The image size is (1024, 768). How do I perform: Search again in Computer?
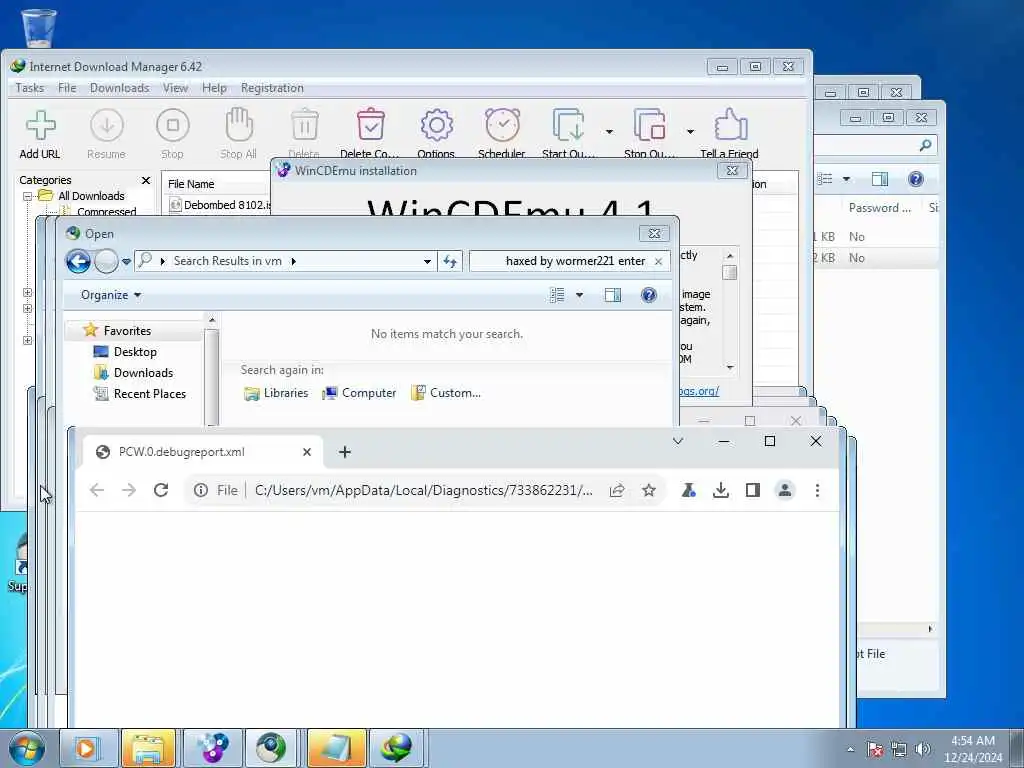pos(359,393)
